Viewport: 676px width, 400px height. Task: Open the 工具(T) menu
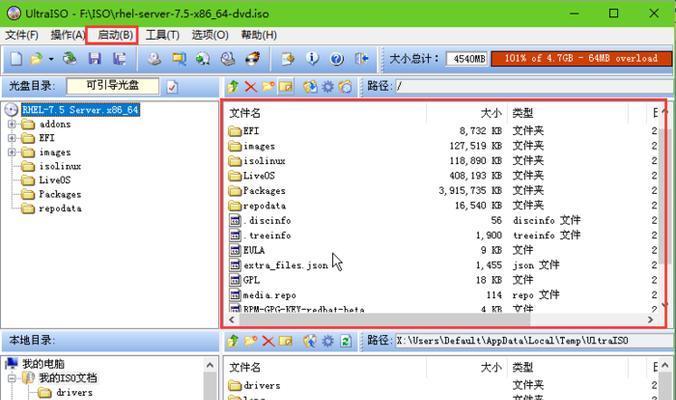tap(162, 35)
